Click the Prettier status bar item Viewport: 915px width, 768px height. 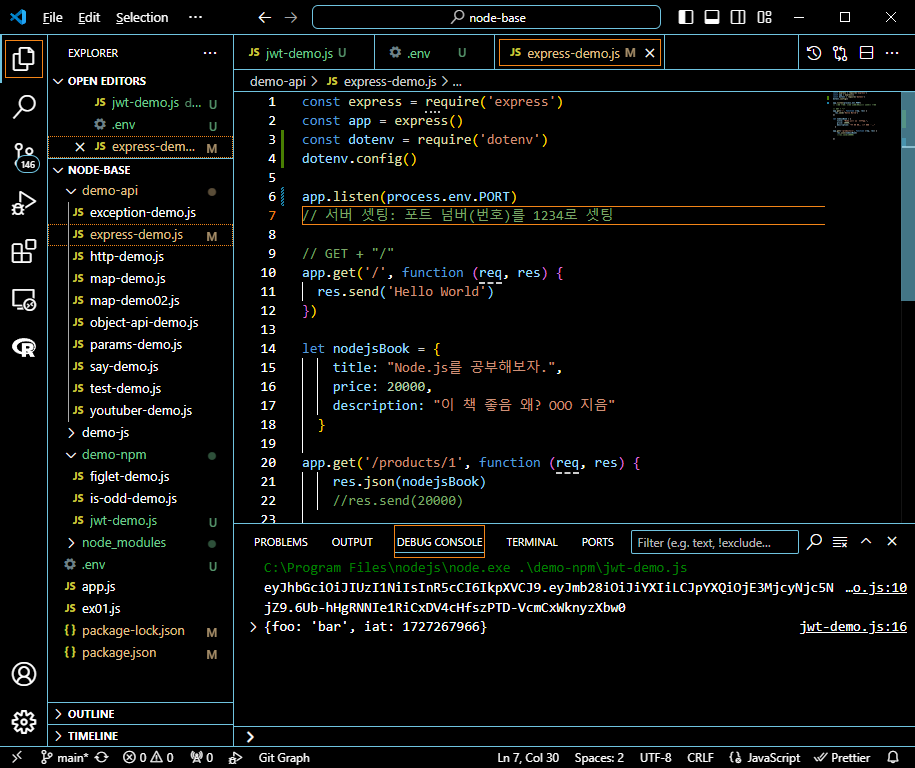(842, 757)
